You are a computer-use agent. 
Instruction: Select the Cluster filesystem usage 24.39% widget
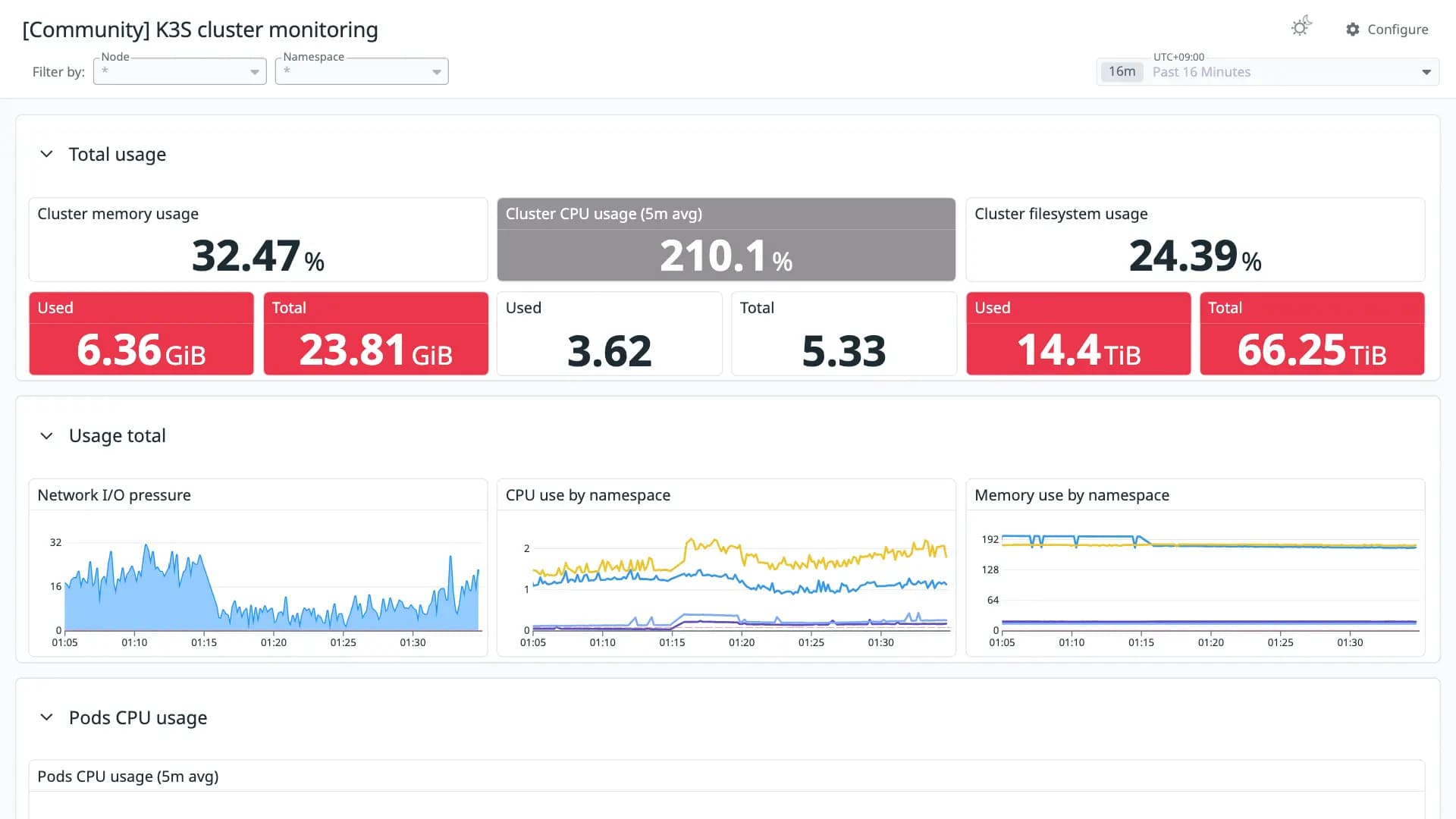click(1195, 240)
